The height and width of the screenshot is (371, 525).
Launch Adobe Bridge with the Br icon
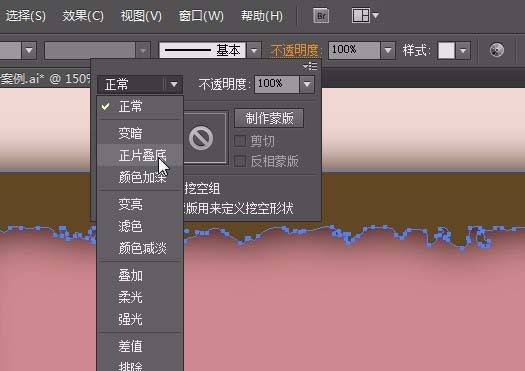tap(321, 16)
